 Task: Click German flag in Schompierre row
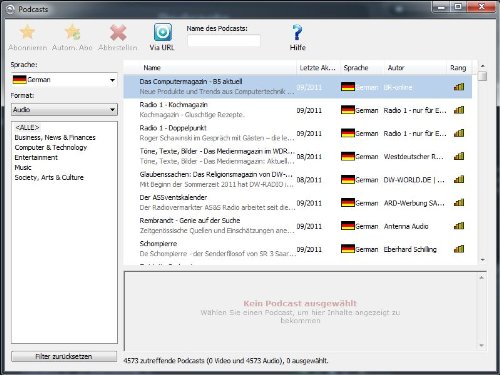click(348, 249)
